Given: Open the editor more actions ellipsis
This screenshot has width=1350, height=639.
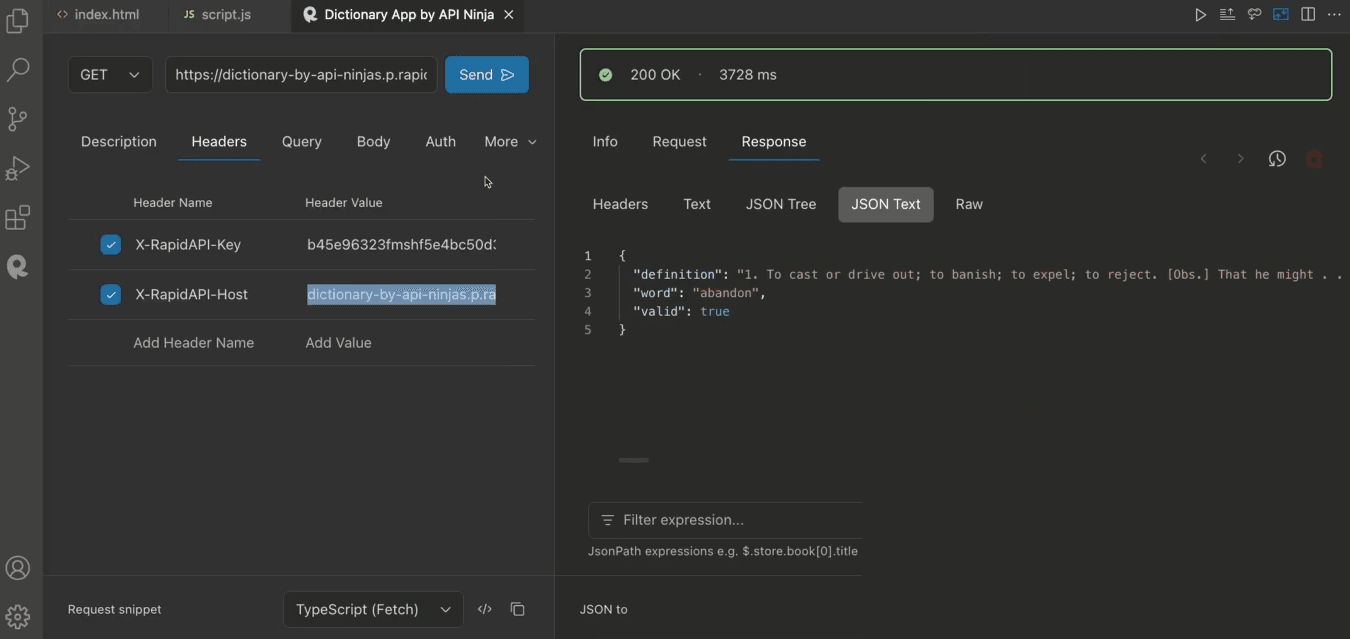Looking at the screenshot, I should (x=1334, y=15).
